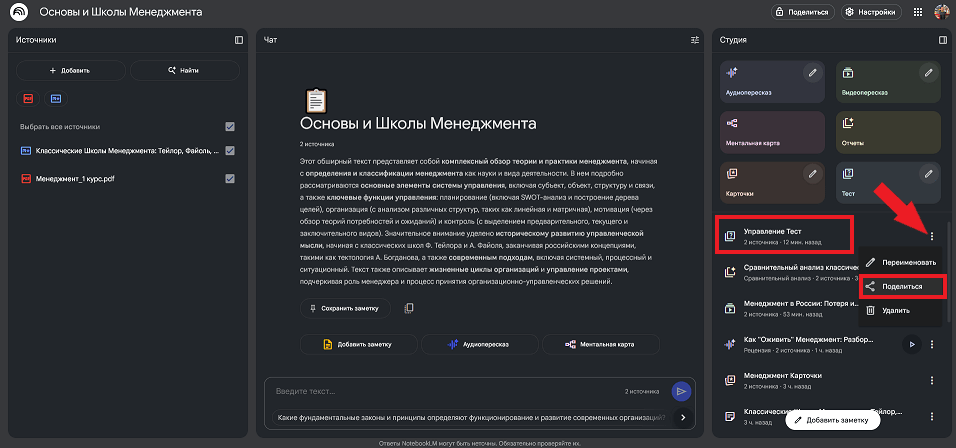This screenshot has width=956, height=448.
Task: Click the Добавить source button
Action: tap(71, 70)
